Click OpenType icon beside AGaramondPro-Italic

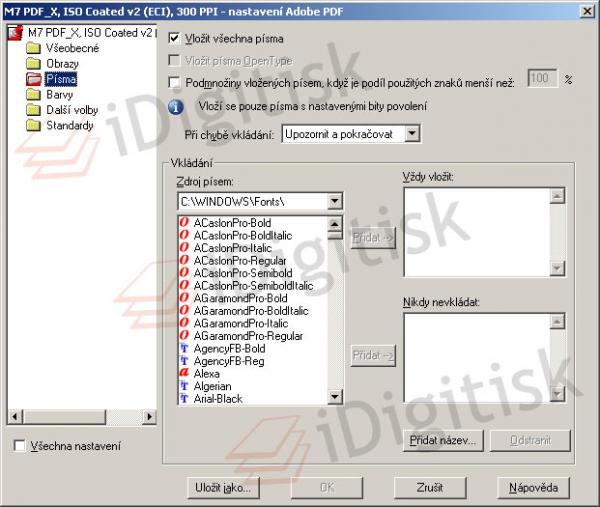point(184,323)
